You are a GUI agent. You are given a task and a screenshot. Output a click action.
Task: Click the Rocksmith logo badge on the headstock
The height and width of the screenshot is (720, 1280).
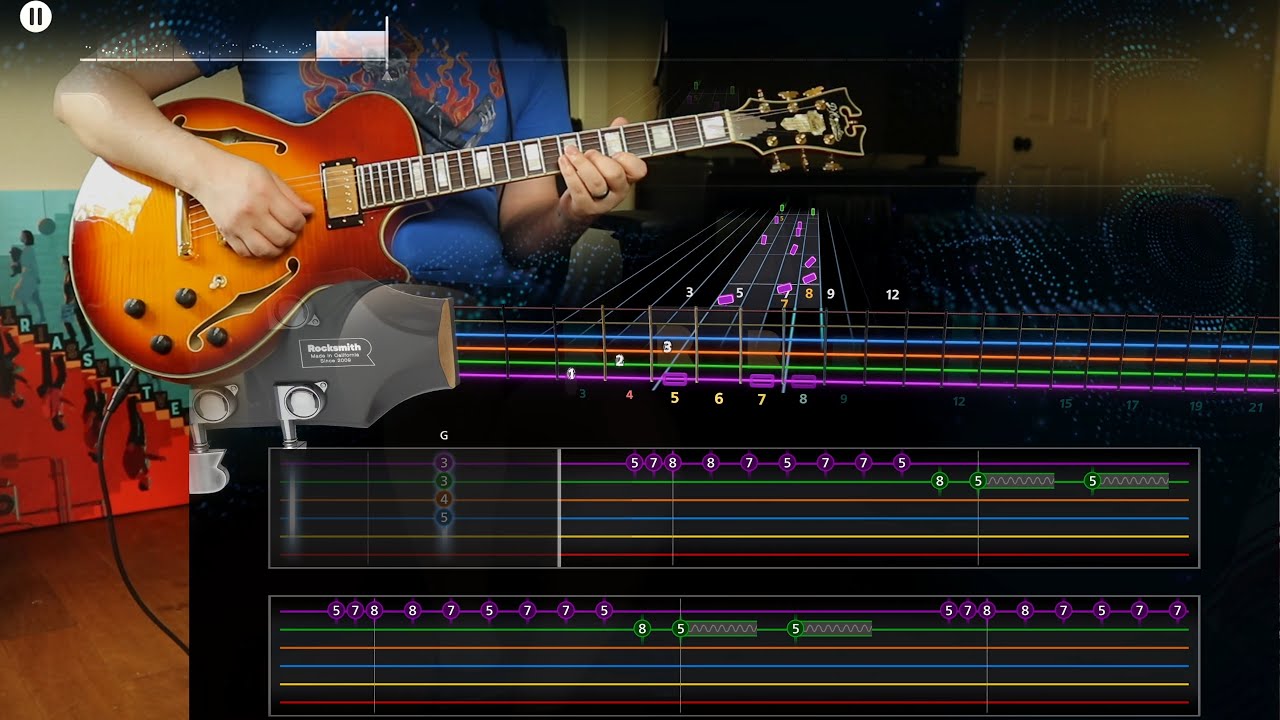tap(335, 353)
